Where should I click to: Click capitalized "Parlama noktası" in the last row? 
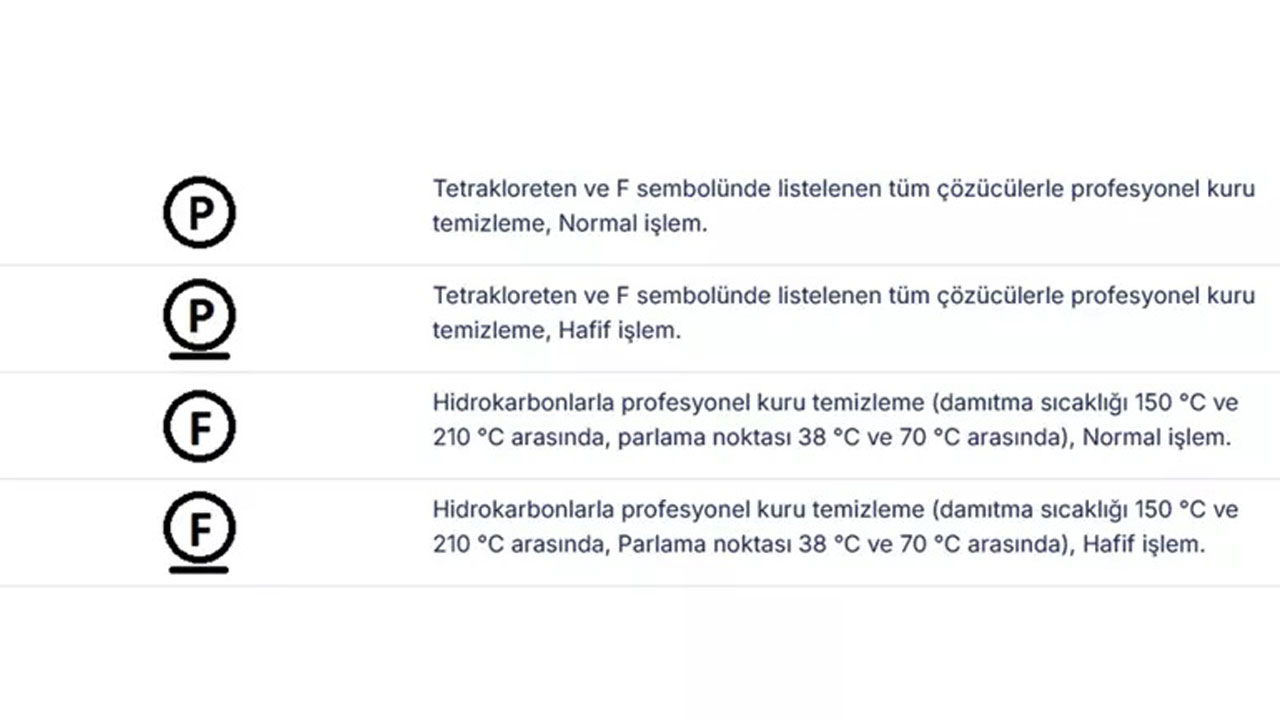[x=698, y=545]
